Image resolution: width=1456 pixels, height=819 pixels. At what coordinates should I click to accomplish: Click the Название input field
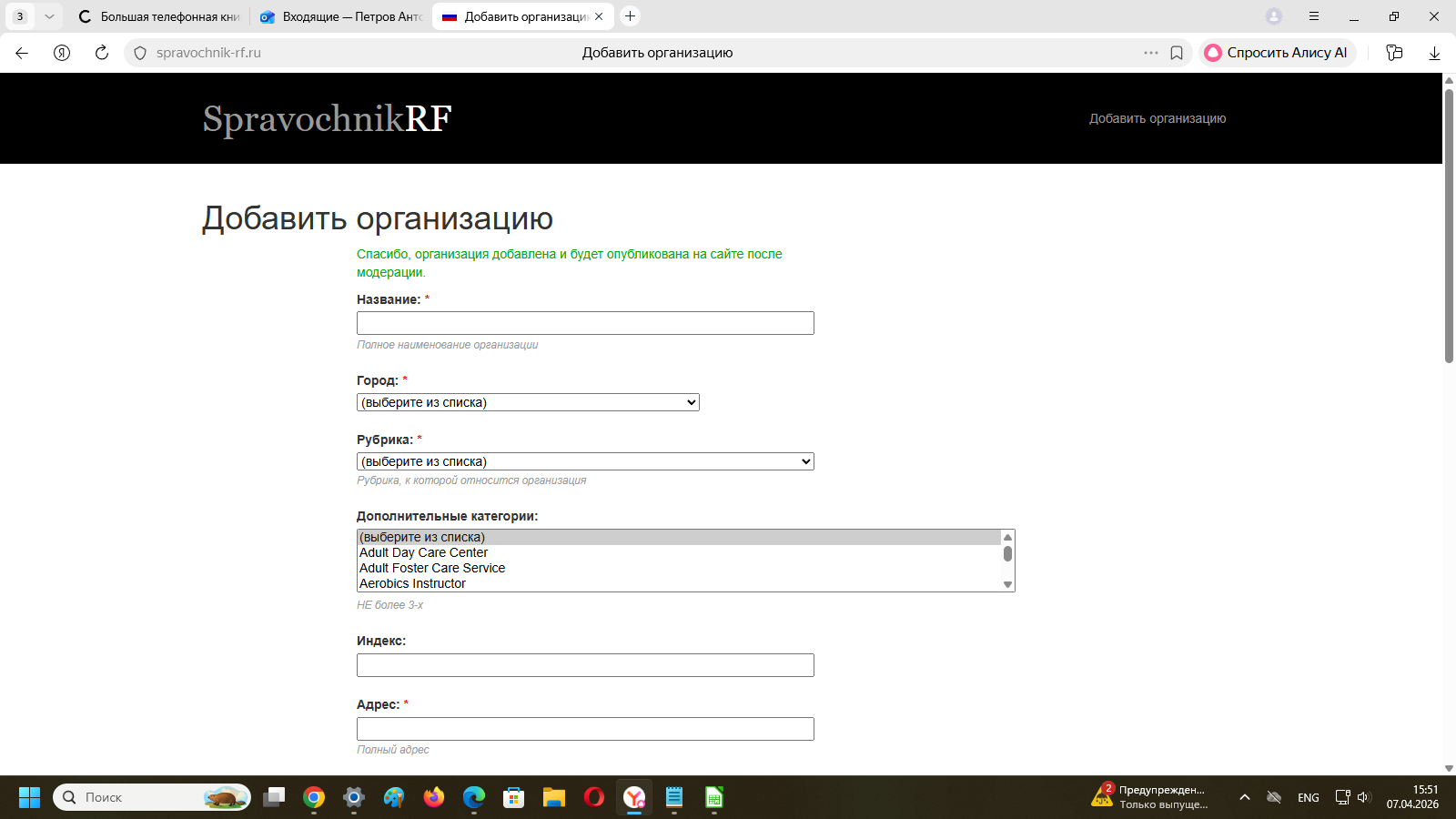pos(585,323)
